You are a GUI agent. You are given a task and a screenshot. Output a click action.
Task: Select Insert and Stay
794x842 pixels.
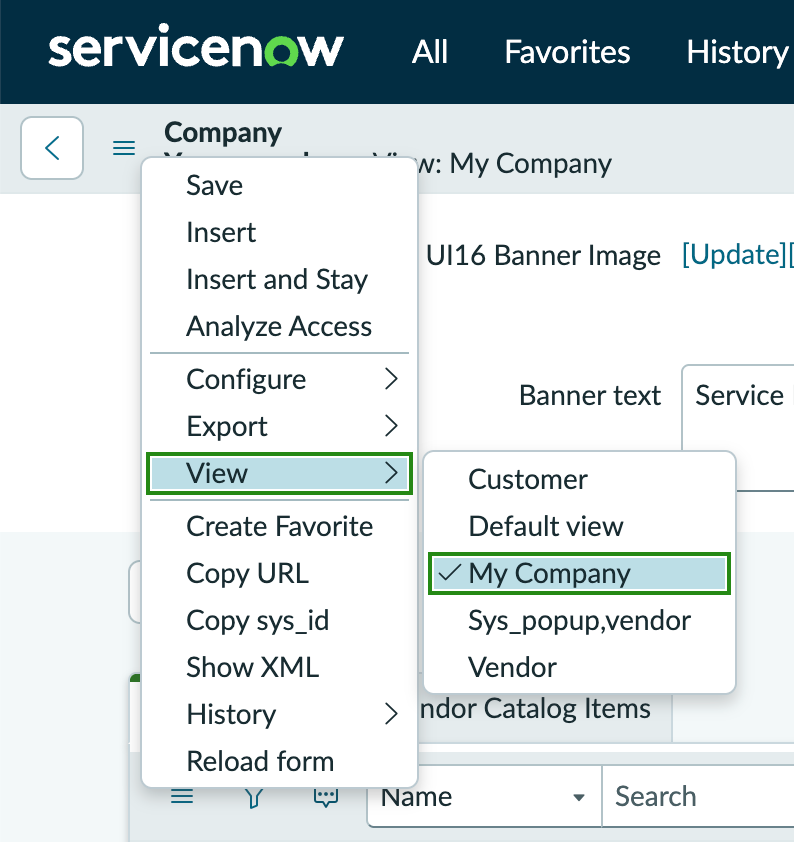coord(279,279)
